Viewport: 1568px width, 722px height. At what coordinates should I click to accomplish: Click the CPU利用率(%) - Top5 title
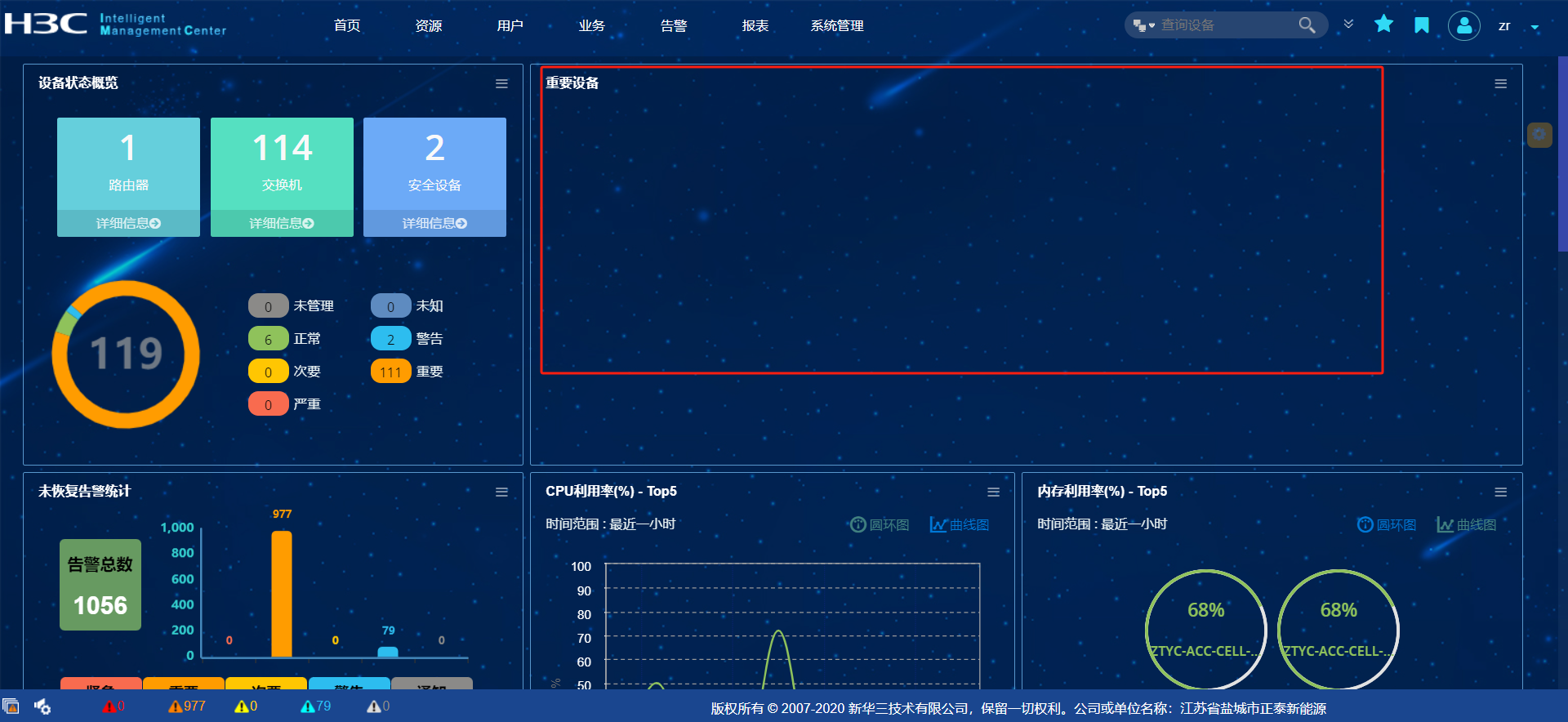tap(611, 491)
